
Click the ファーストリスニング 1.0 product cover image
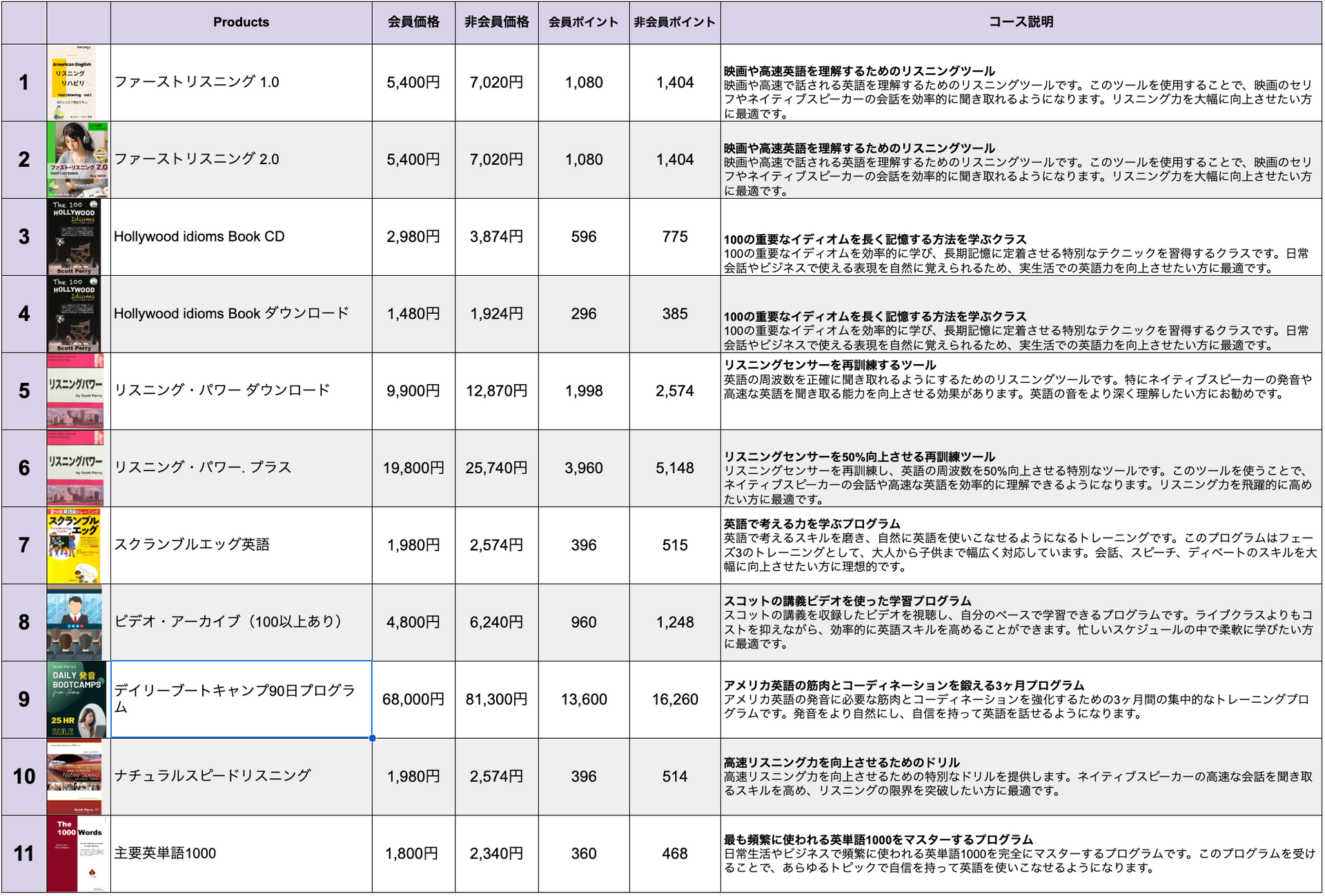[x=72, y=83]
